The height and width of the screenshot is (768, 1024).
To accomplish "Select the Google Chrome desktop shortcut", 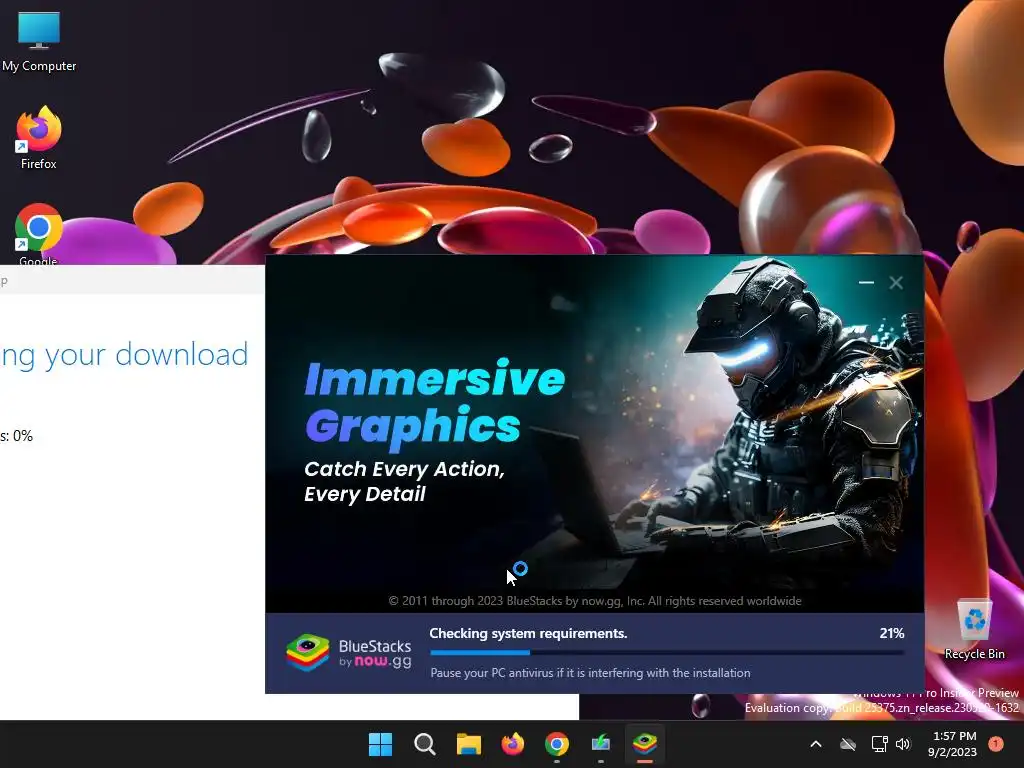I will coord(39,234).
